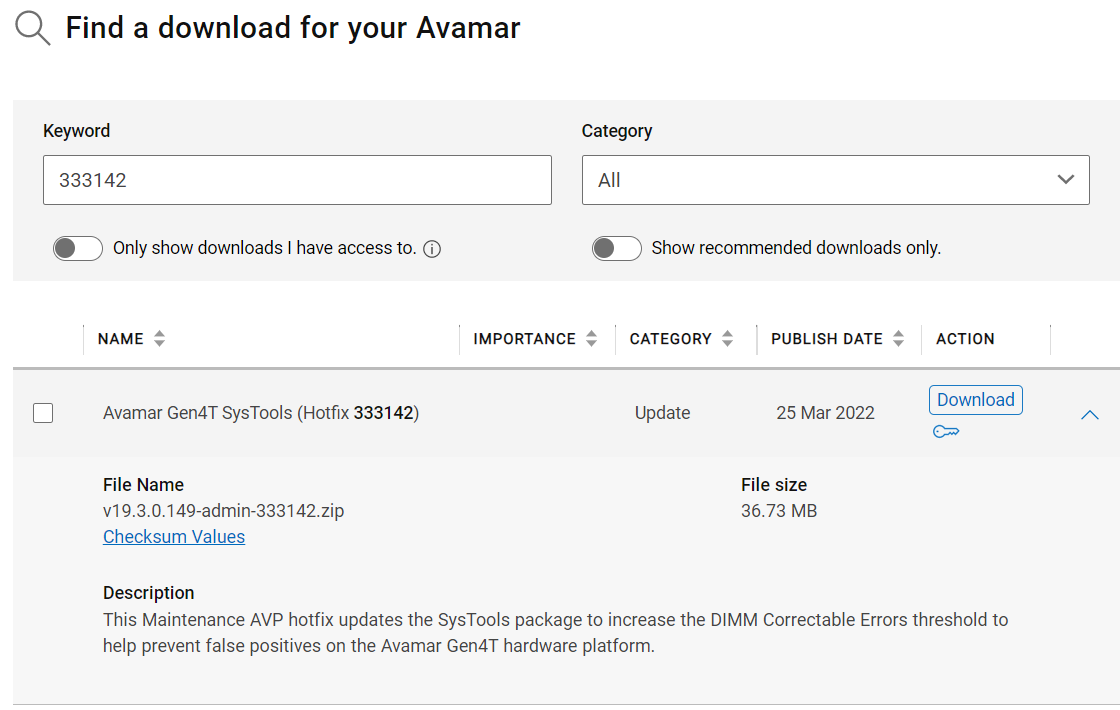
Task: Open the Checksum Values link
Action: pyautogui.click(x=174, y=537)
